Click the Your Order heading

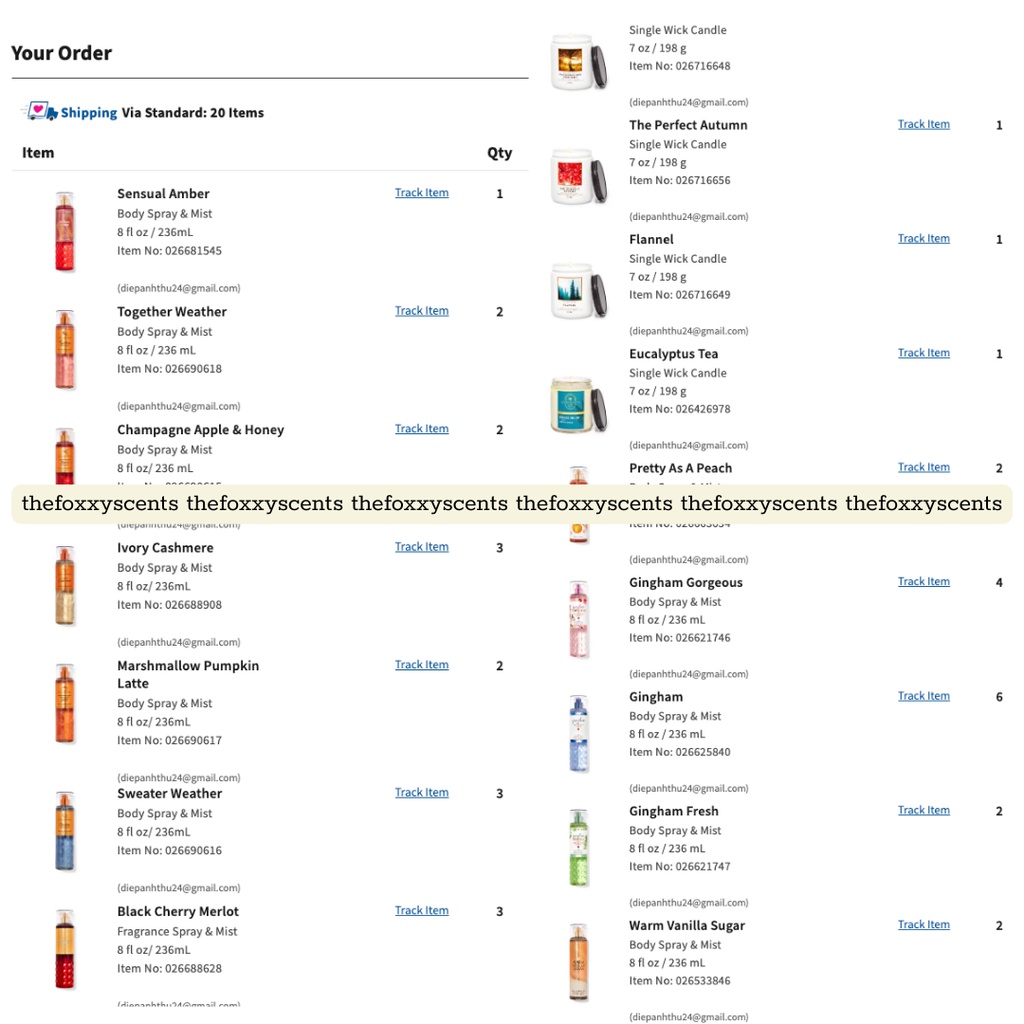(61, 53)
